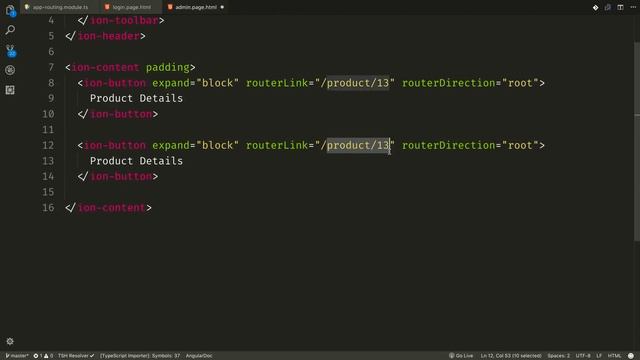Click TSH Resolver in the status bar
640x360 pixels.
tap(76, 356)
